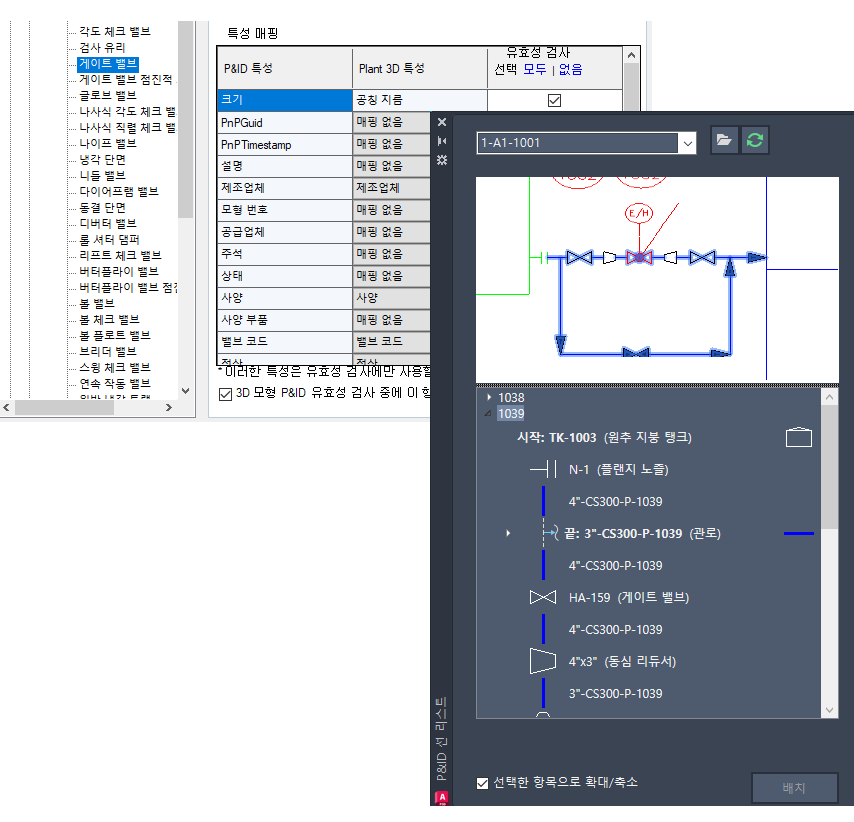The height and width of the screenshot is (822, 854).
Task: Open the 1-A1-1001 drawing dropdown
Action: click(x=687, y=143)
